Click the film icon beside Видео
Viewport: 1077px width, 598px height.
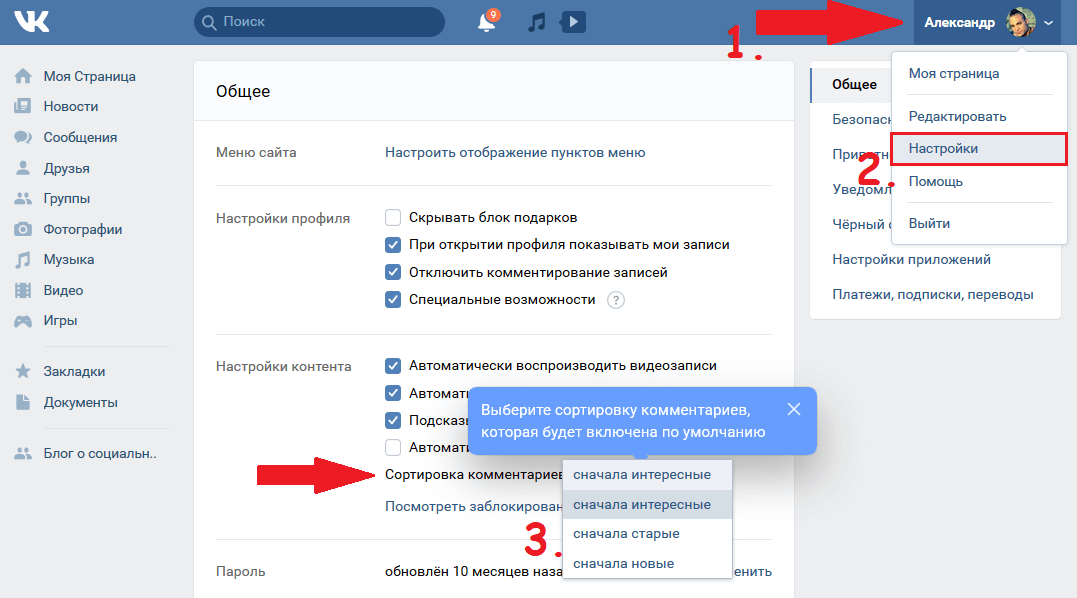(x=23, y=290)
